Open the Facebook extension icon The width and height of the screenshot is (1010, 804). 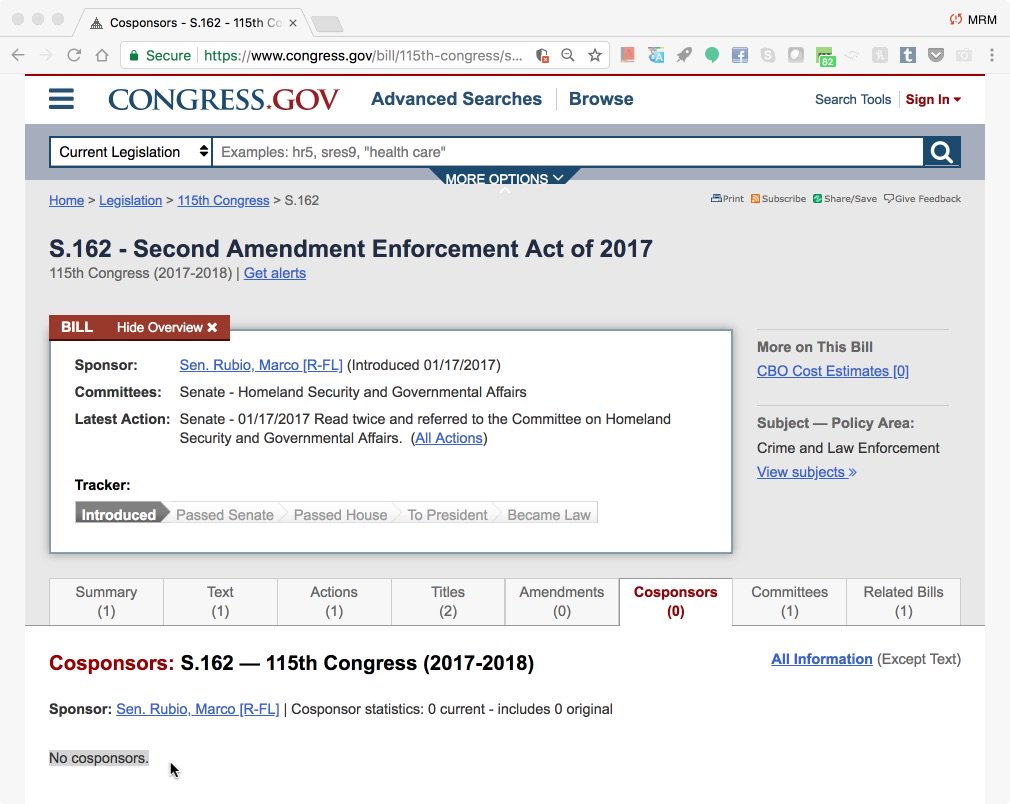click(739, 55)
